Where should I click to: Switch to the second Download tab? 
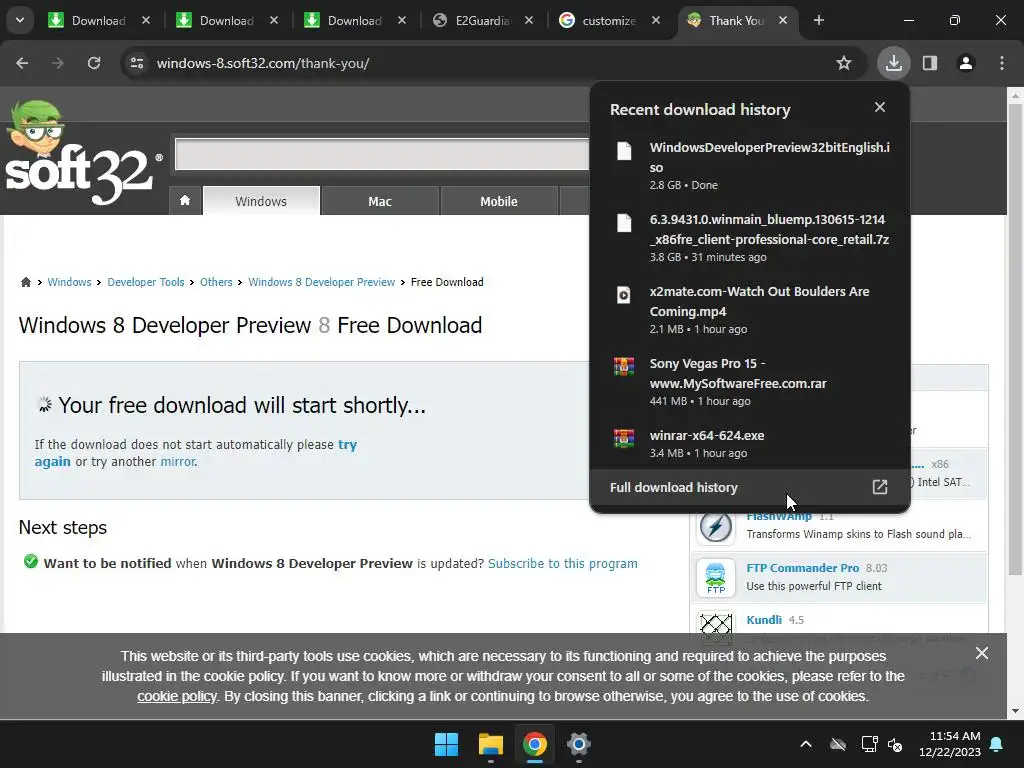pyautogui.click(x=227, y=20)
